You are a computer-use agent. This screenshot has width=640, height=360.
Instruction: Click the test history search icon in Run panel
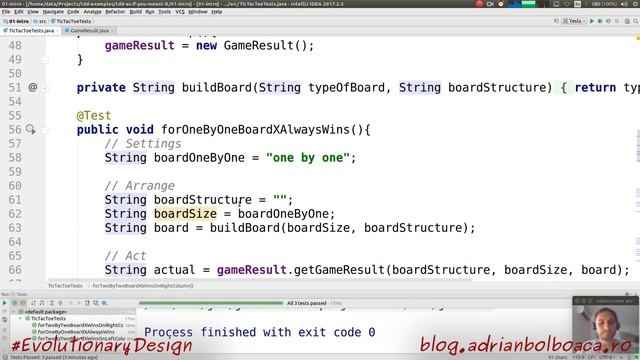coord(104,303)
